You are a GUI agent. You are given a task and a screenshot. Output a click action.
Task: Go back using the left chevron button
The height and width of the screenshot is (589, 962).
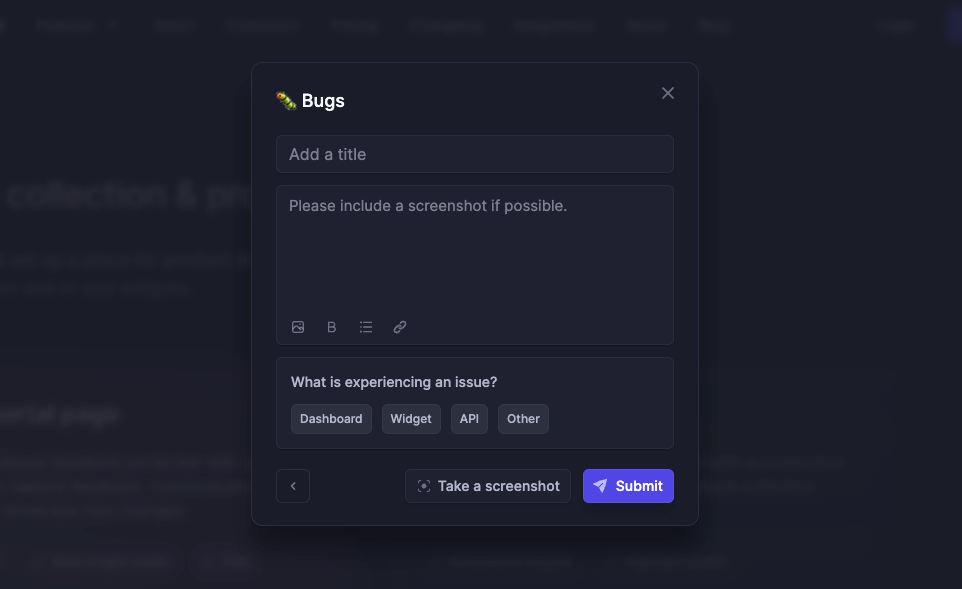(x=292, y=486)
